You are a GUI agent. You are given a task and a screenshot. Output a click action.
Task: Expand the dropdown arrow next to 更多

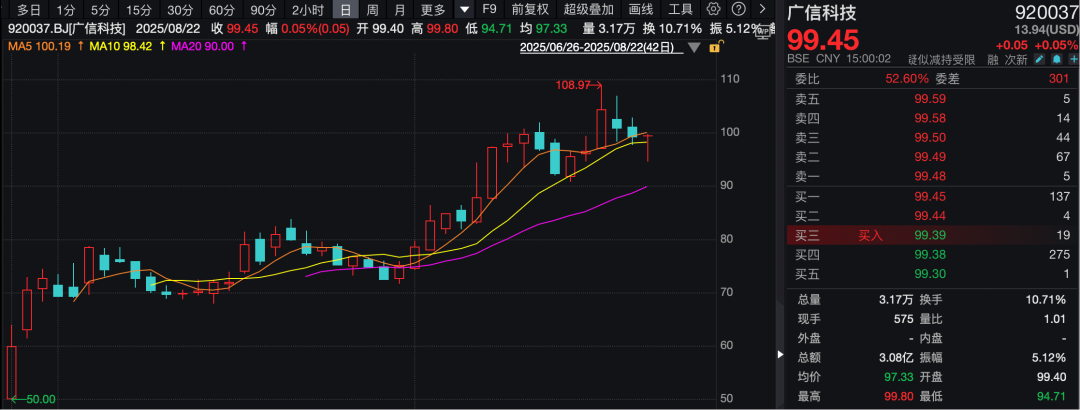[463, 9]
